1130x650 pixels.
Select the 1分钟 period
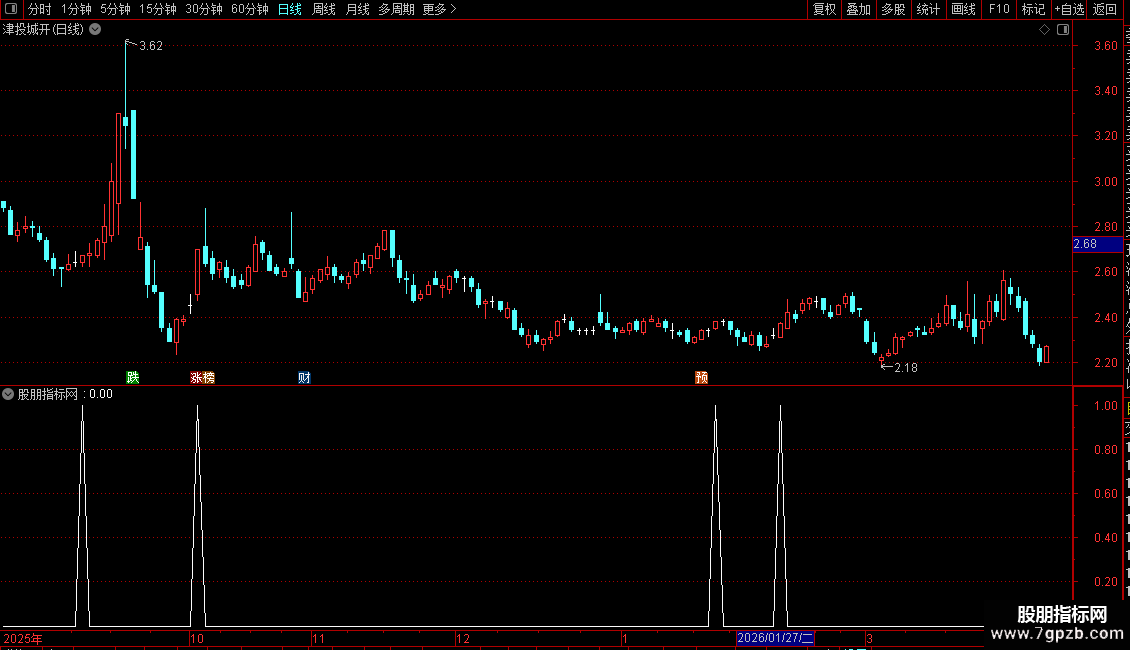(x=76, y=9)
